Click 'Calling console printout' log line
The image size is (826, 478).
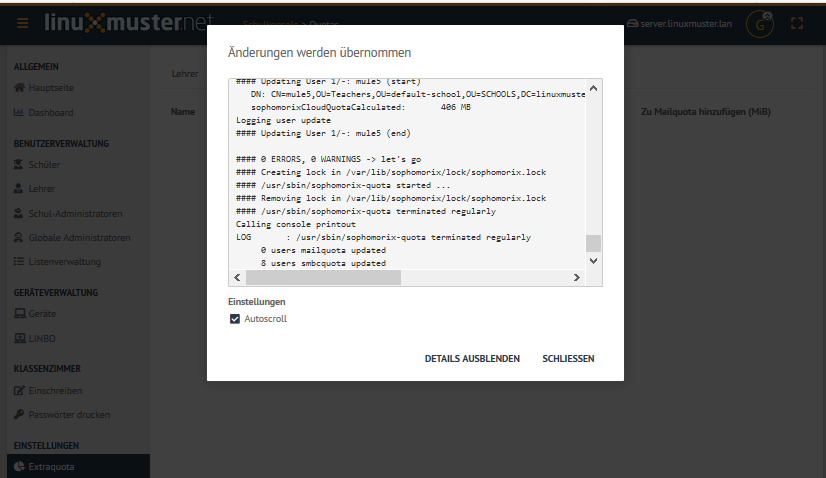pos(296,224)
